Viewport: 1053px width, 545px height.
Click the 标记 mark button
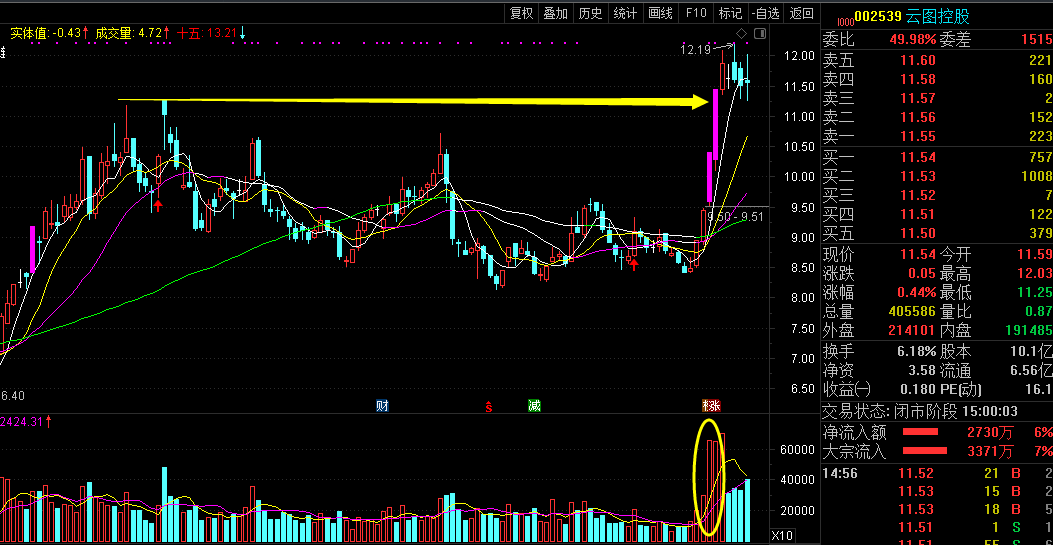(x=731, y=13)
